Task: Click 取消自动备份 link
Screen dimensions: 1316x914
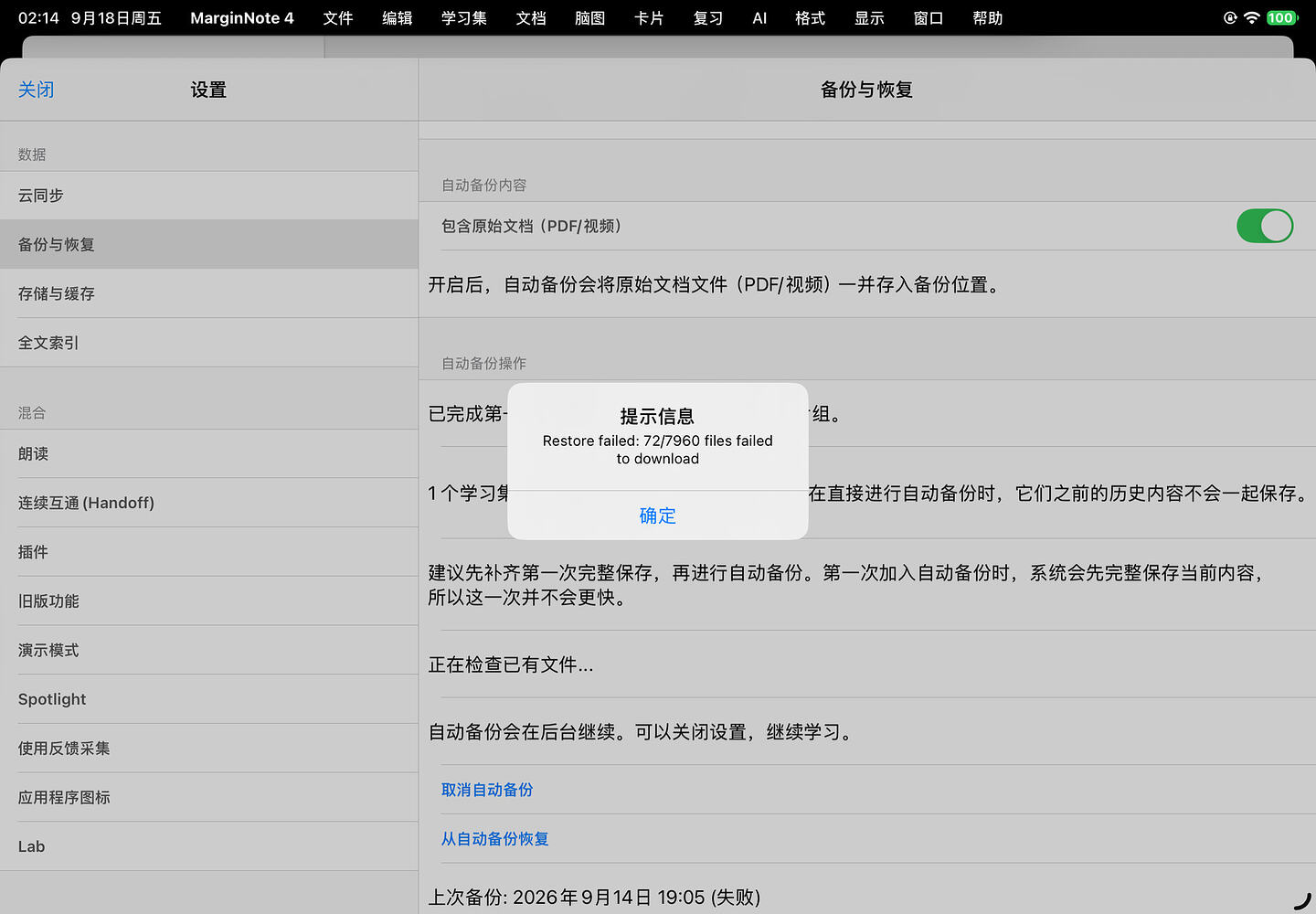Action: click(x=487, y=790)
